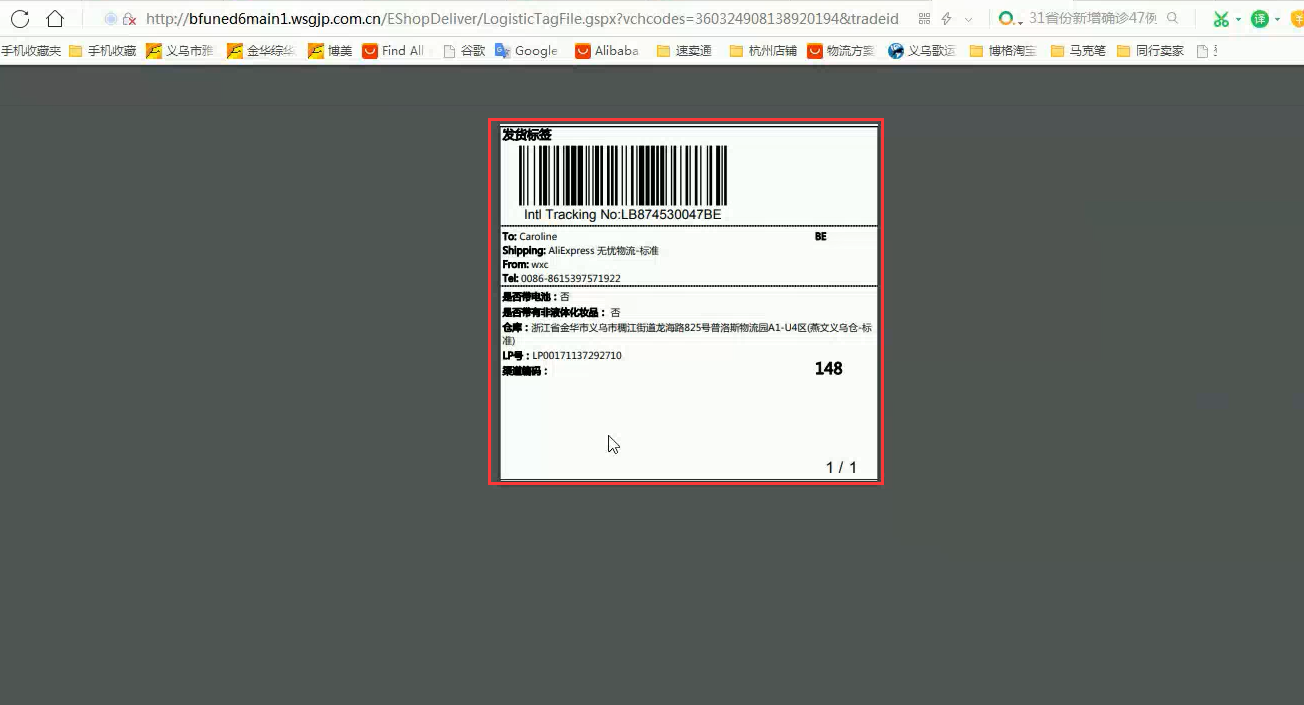The image size is (1304, 705).
Task: Open the 义乌歌运 bookmark
Action: tap(922, 51)
